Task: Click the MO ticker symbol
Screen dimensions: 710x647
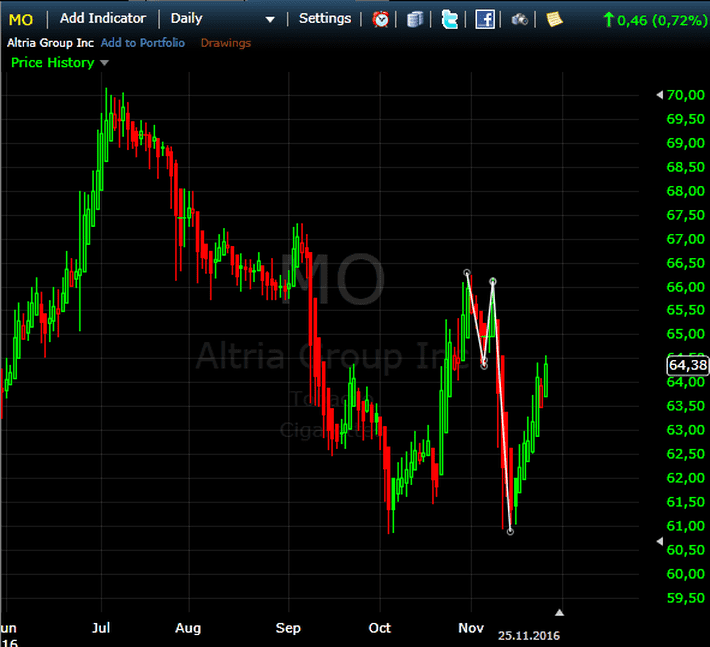Action: [21, 20]
